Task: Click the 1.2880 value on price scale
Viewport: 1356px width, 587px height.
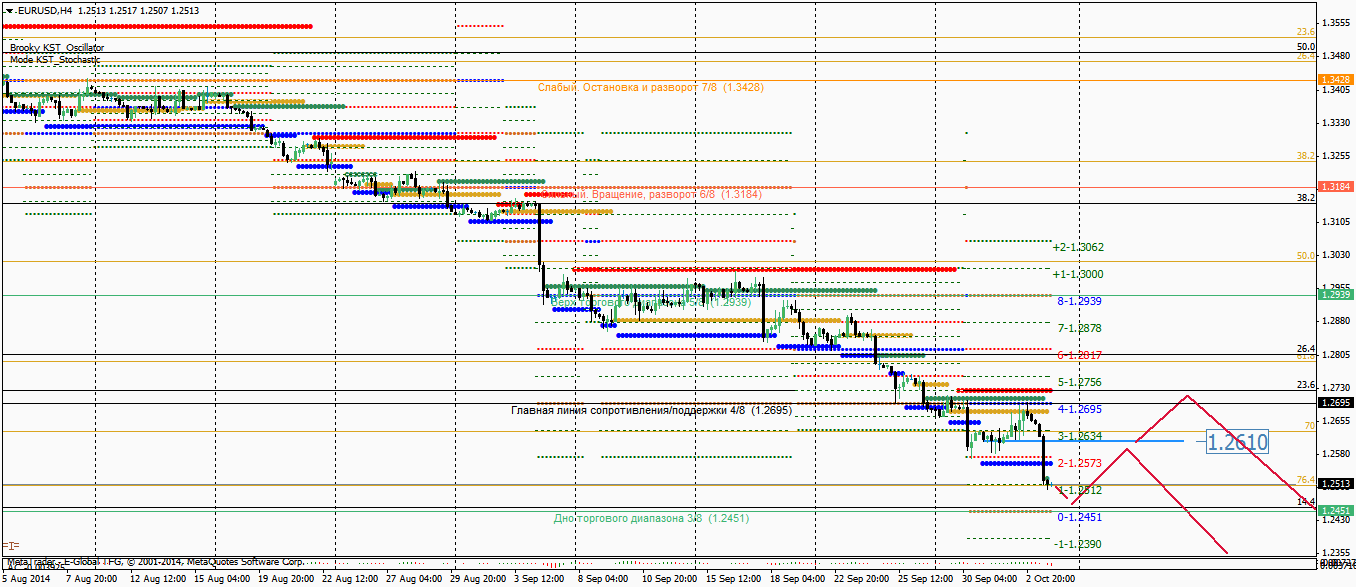Action: [x=1337, y=320]
